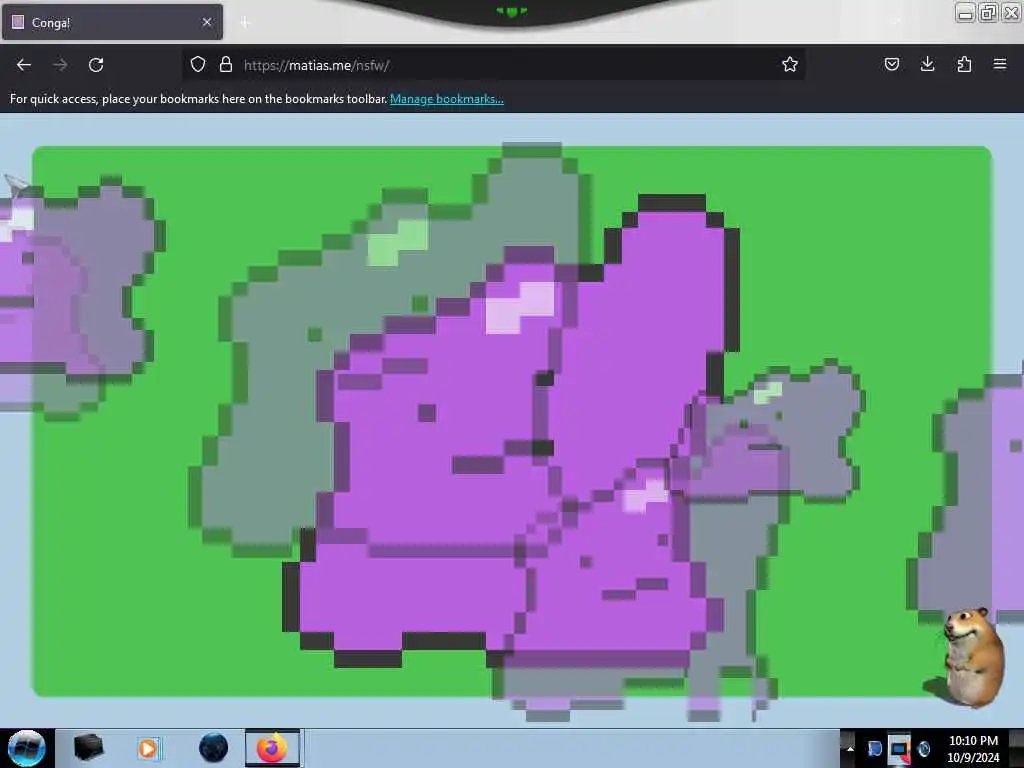This screenshot has height=768, width=1024.
Task: Open the round tray icon beside clock
Action: pos(924,749)
